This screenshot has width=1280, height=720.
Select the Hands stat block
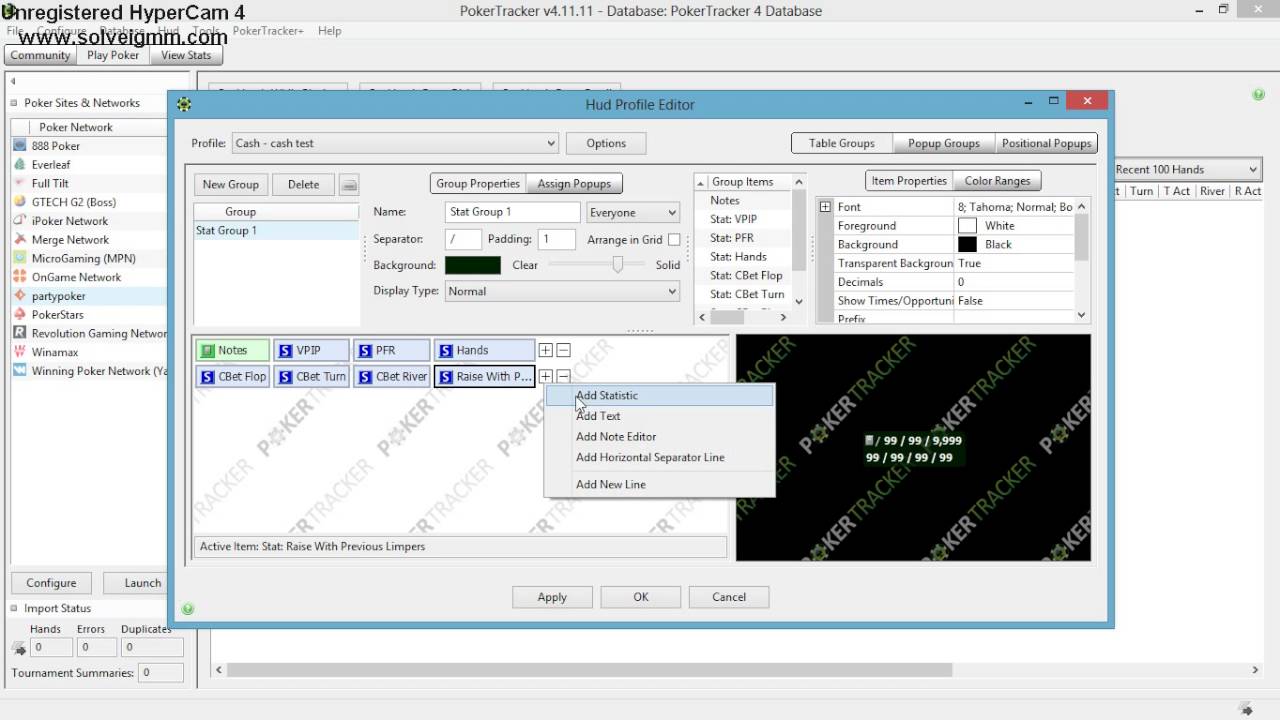485,350
